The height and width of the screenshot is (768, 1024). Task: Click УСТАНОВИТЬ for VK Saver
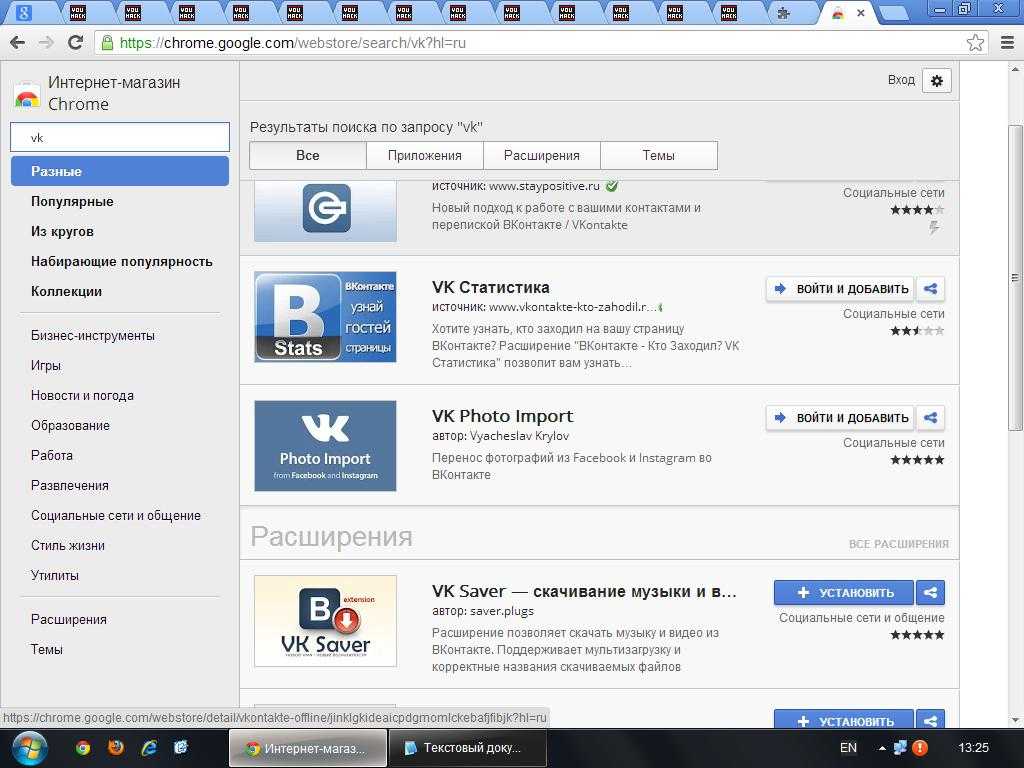844,592
